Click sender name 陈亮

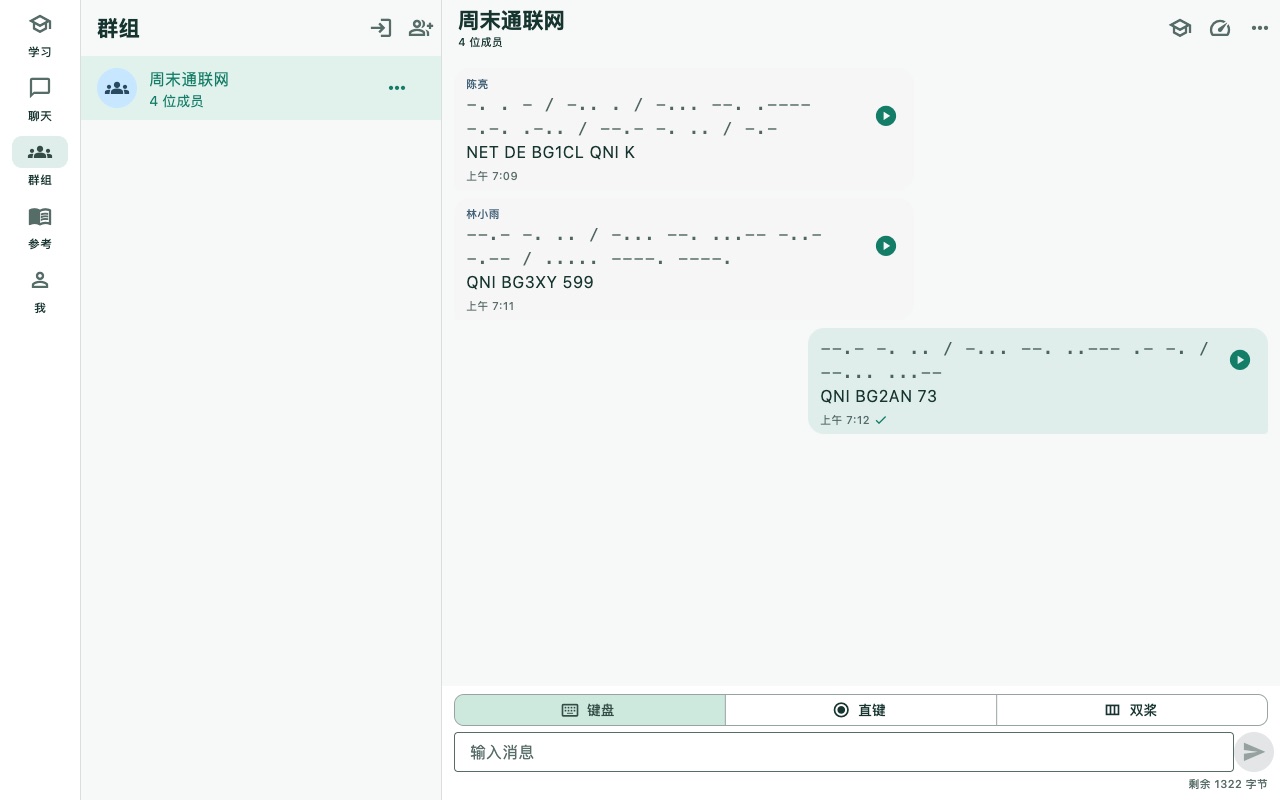pos(477,84)
